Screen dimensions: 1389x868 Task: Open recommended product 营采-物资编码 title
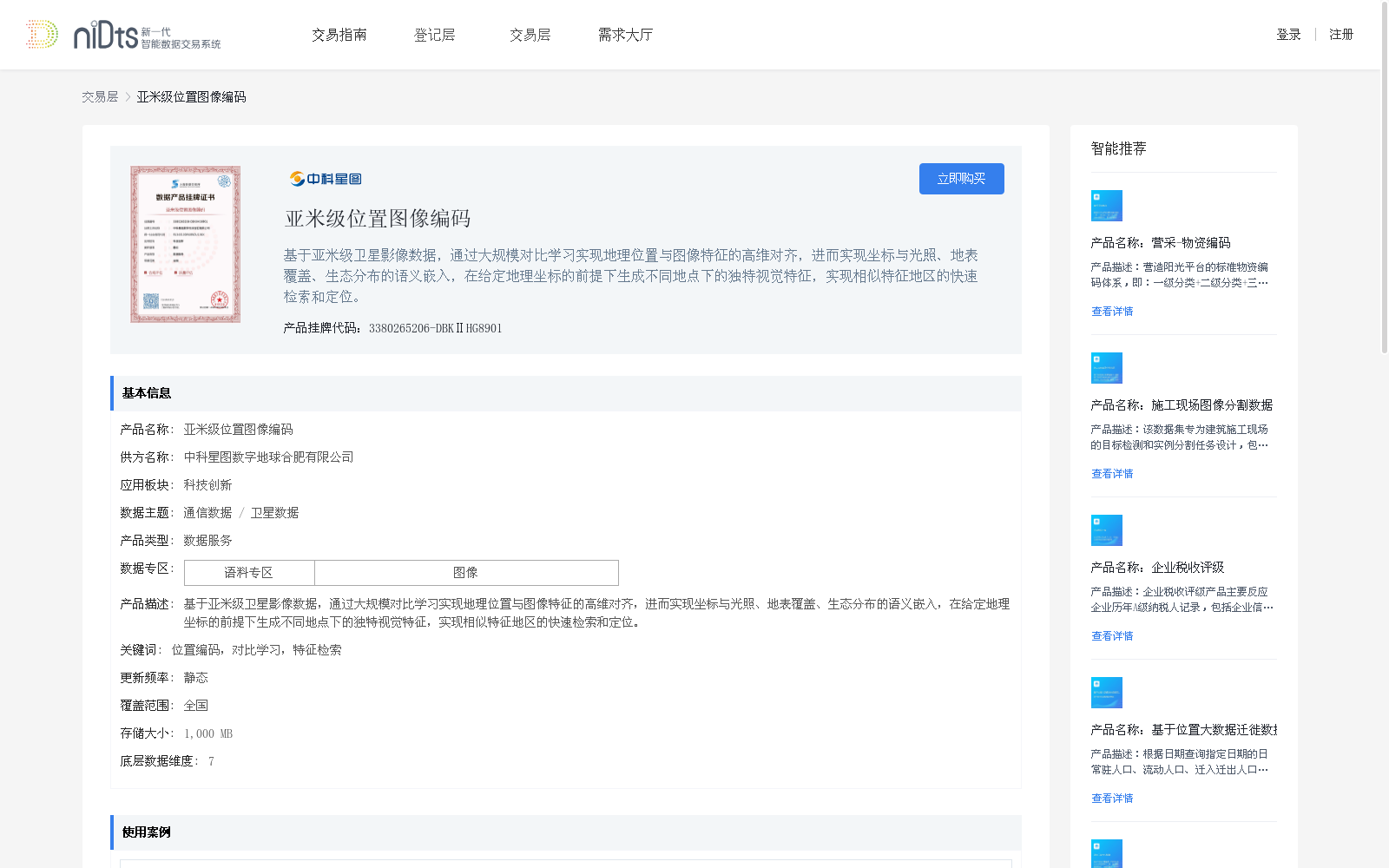[1161, 243]
